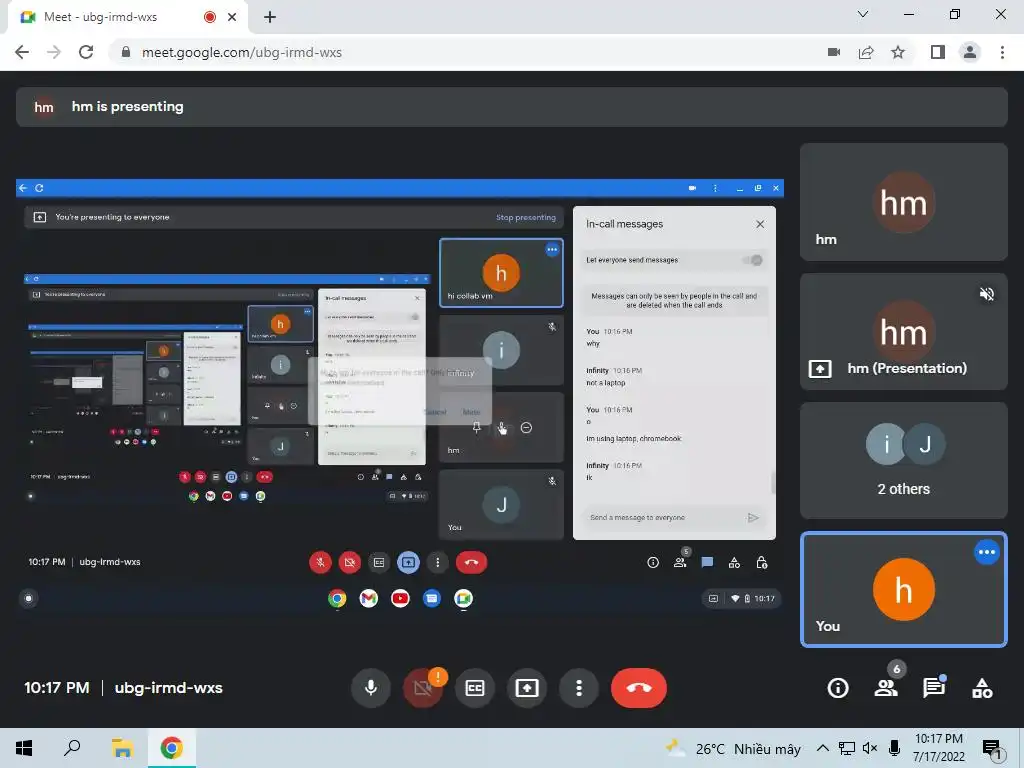Toggle Let everyone send messages switch
Image resolution: width=1024 pixels, height=768 pixels.
[x=753, y=260]
